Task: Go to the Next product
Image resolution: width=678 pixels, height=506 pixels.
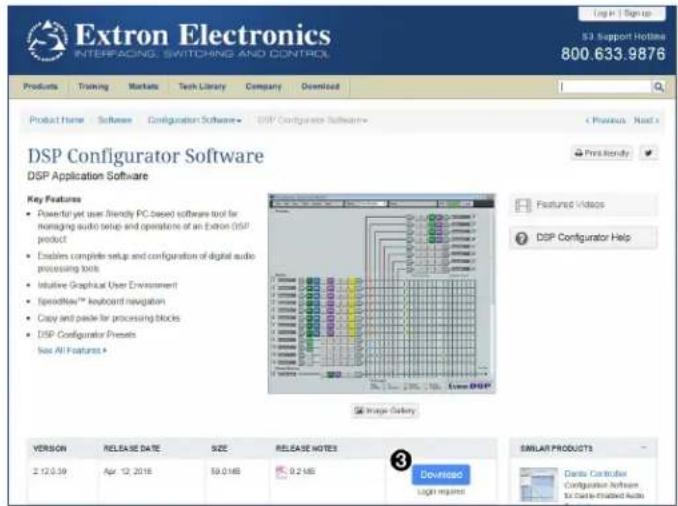Action: point(646,120)
